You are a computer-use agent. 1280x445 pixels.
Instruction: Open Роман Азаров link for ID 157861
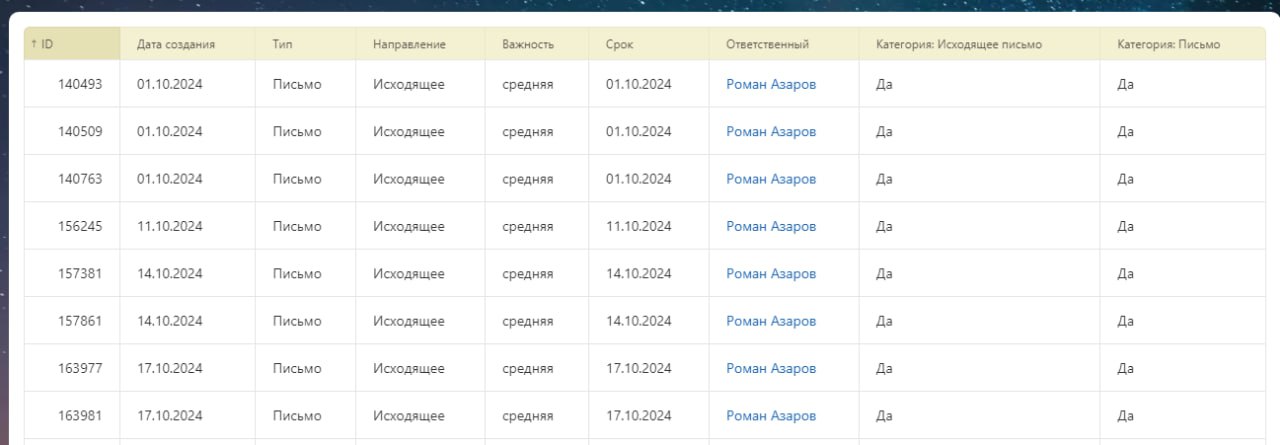point(771,321)
